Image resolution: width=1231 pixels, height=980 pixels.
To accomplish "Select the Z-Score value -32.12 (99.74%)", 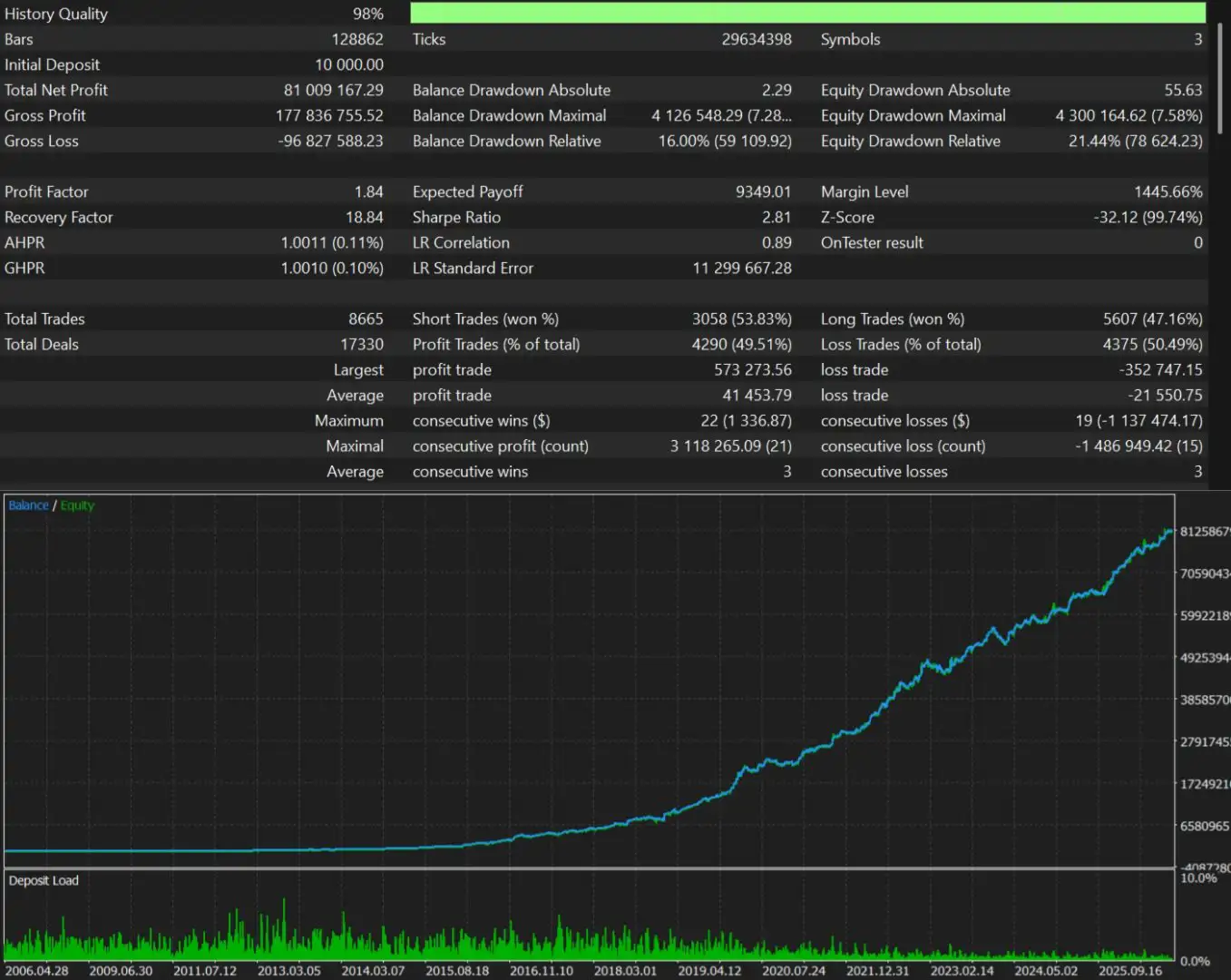I will pos(1148,217).
